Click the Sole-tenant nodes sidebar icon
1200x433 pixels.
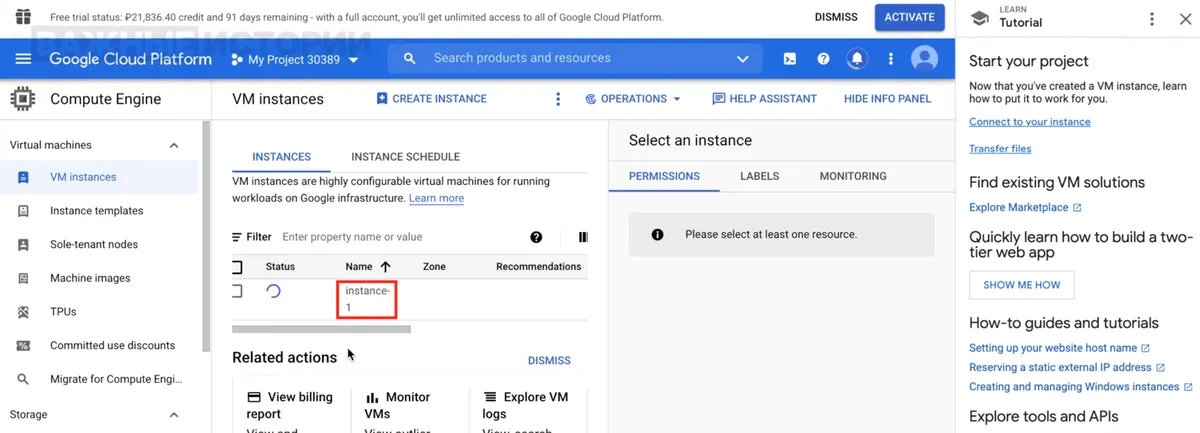coord(24,245)
